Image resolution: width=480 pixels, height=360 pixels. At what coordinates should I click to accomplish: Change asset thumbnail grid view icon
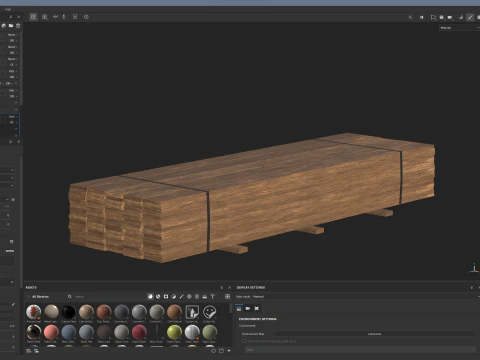[227, 296]
